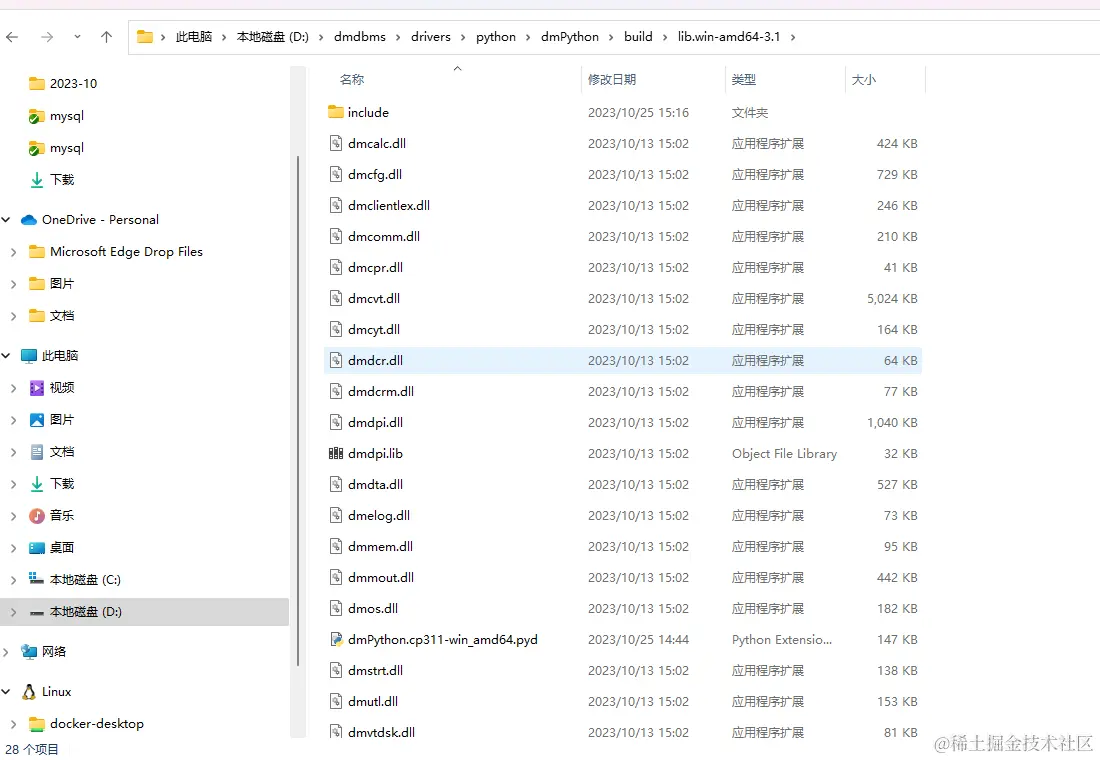1100x760 pixels.
Task: Expand Microsoft Edge Drop Files folder
Action: tap(13, 252)
